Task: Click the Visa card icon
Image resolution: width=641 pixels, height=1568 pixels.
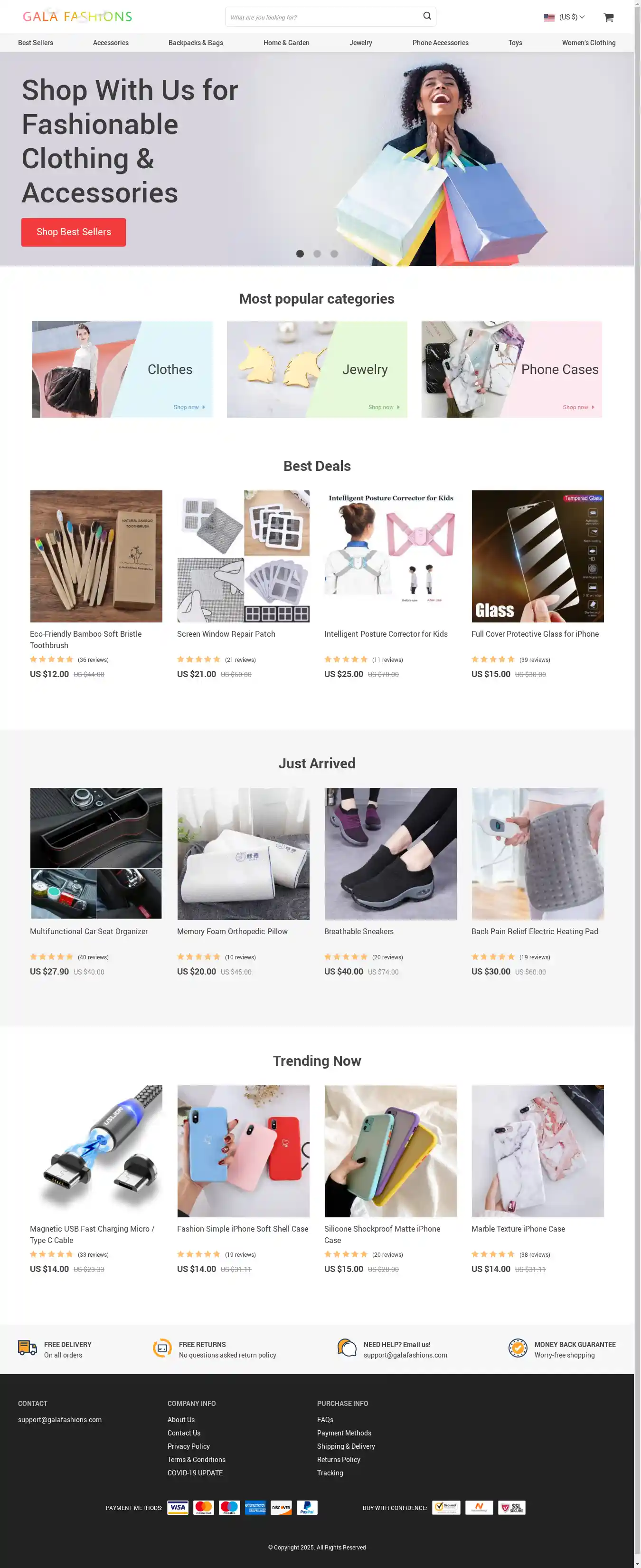Action: [x=178, y=1508]
